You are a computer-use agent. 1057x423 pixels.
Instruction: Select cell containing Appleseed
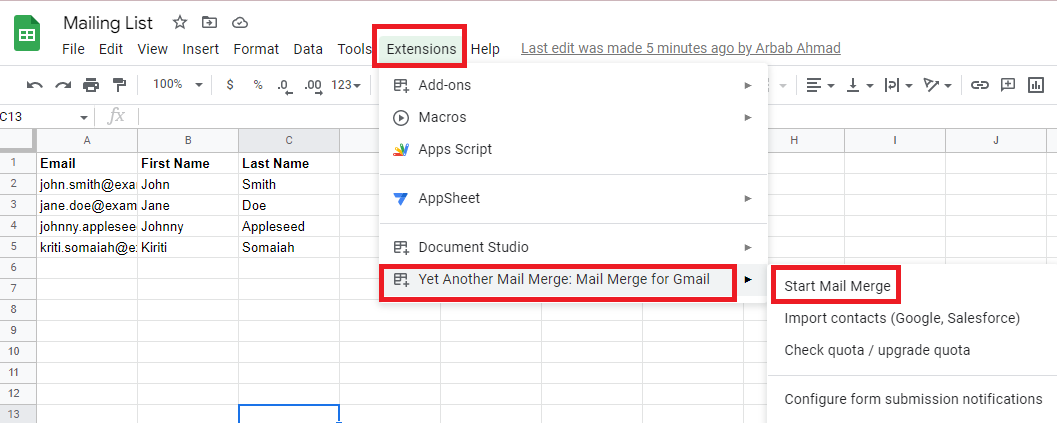pyautogui.click(x=289, y=227)
